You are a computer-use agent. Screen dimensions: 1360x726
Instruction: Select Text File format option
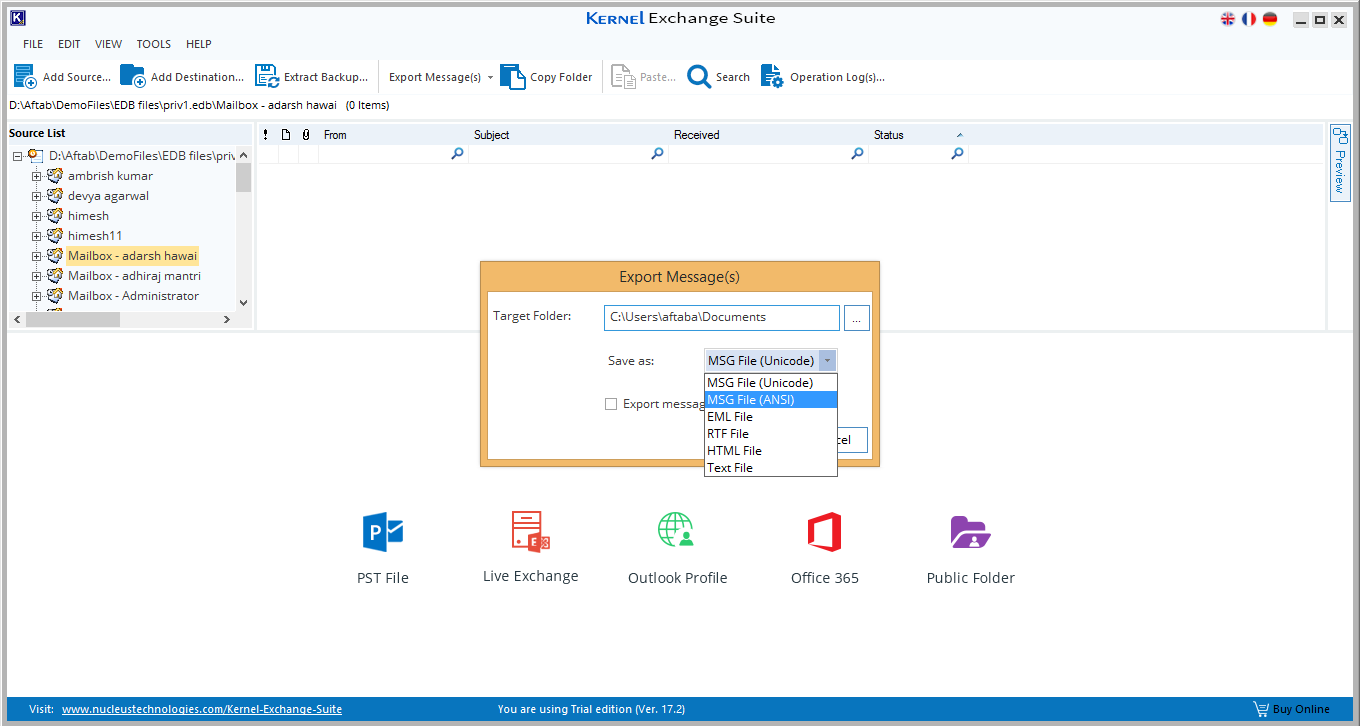tap(771, 468)
